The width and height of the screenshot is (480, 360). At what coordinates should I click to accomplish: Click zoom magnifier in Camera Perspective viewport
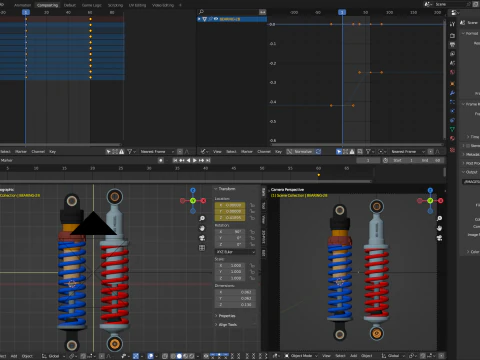(439, 218)
